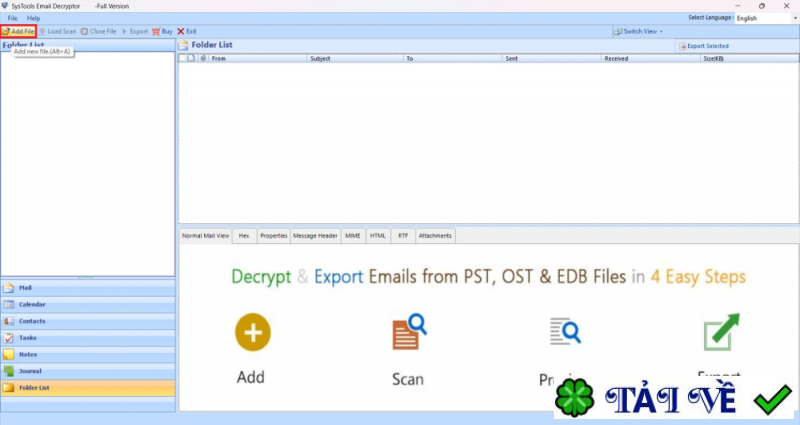
Task: Switch to the Attachments tab
Action: click(435, 236)
